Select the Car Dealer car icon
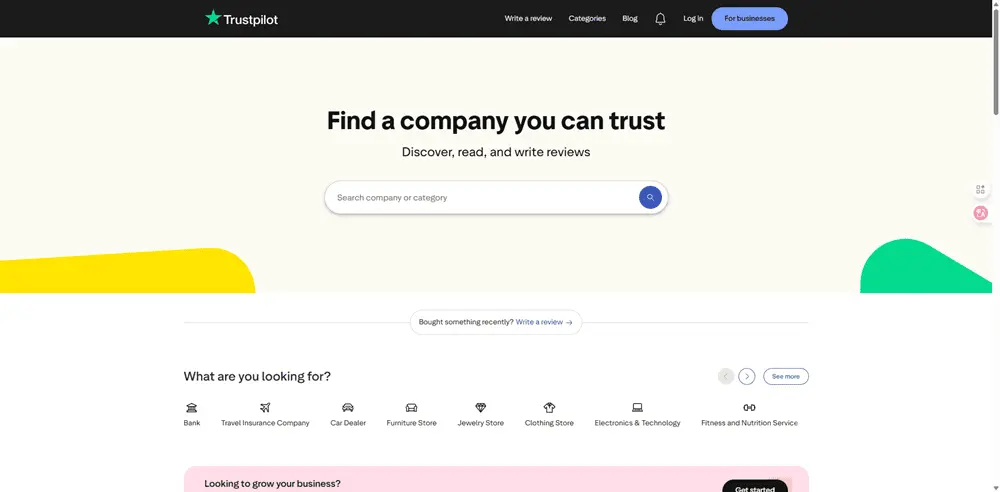 click(x=348, y=407)
